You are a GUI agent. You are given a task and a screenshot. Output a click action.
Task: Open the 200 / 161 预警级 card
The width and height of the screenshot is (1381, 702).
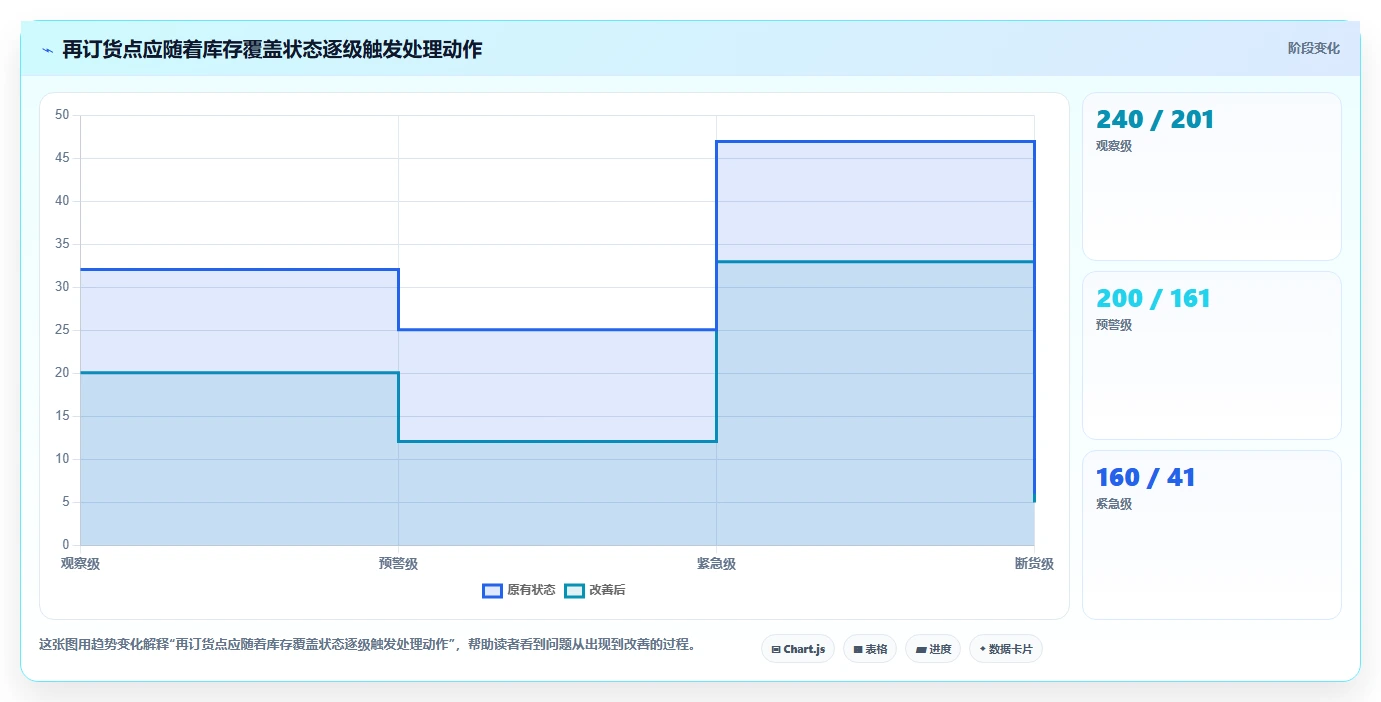tap(1212, 356)
